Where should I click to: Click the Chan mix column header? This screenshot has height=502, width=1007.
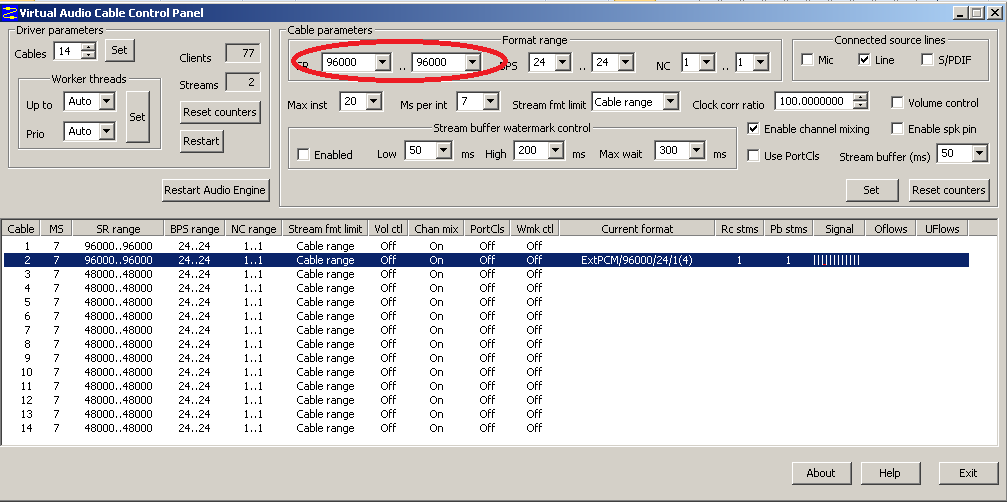[436, 229]
